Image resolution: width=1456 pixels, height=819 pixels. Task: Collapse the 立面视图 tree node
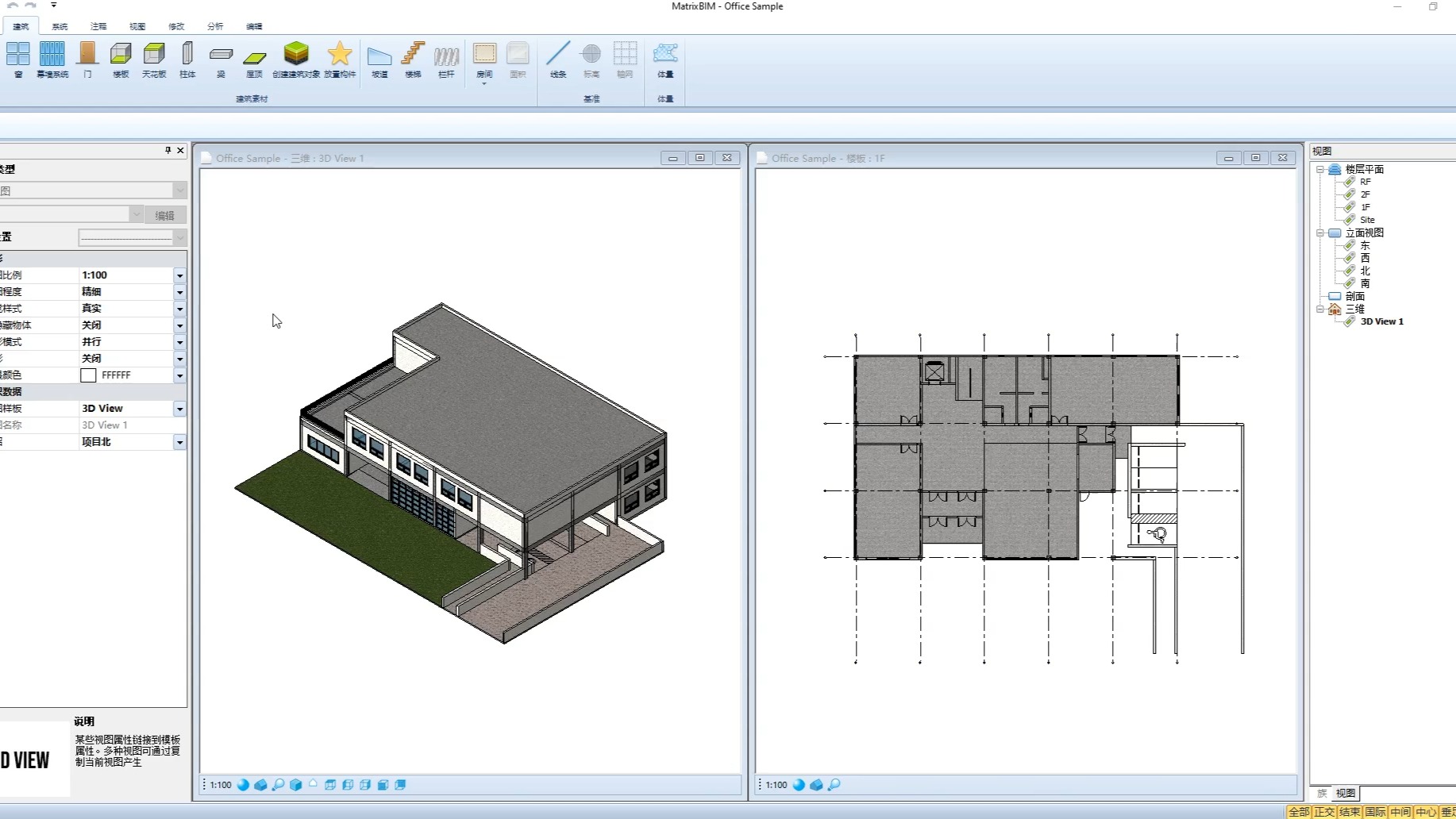click(x=1320, y=233)
